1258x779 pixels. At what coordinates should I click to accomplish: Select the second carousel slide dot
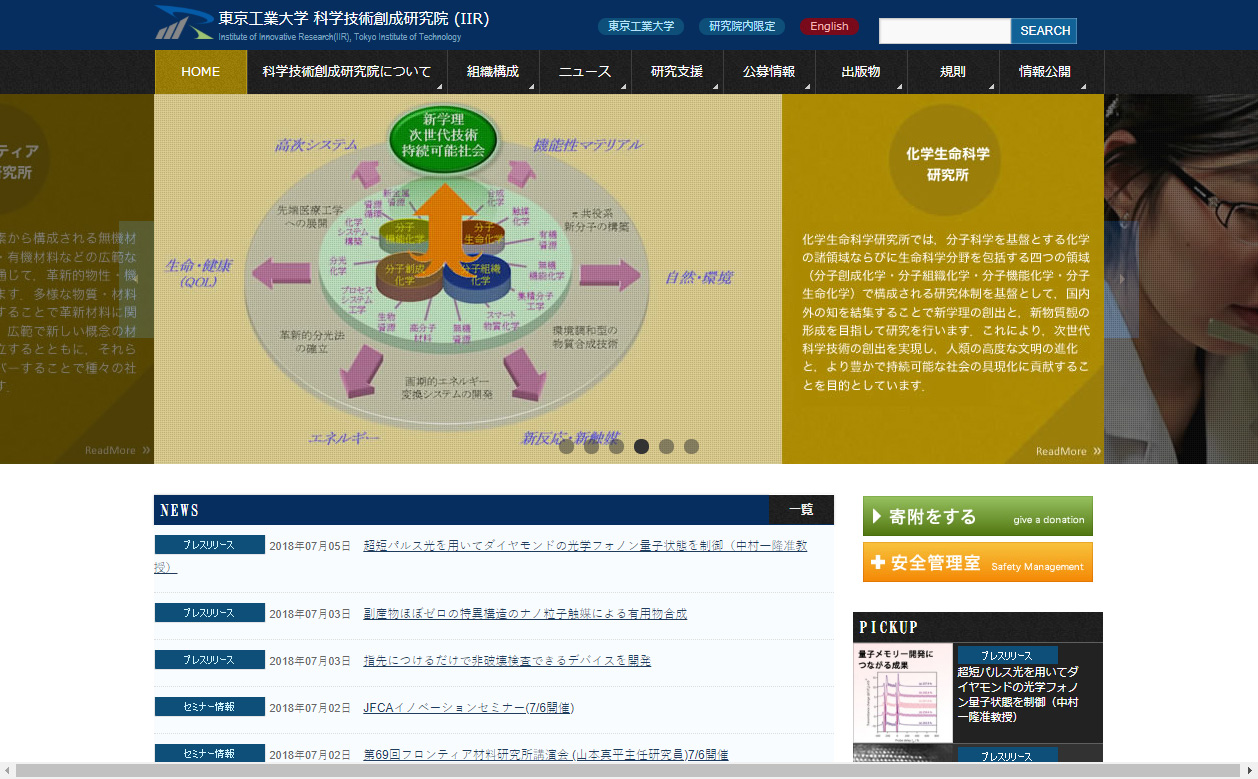click(x=591, y=447)
